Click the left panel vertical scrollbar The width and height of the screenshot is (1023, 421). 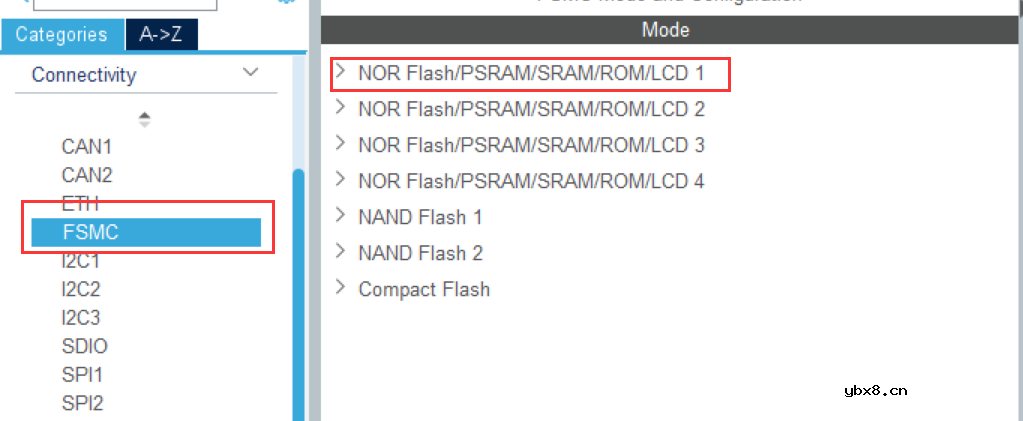(298, 290)
